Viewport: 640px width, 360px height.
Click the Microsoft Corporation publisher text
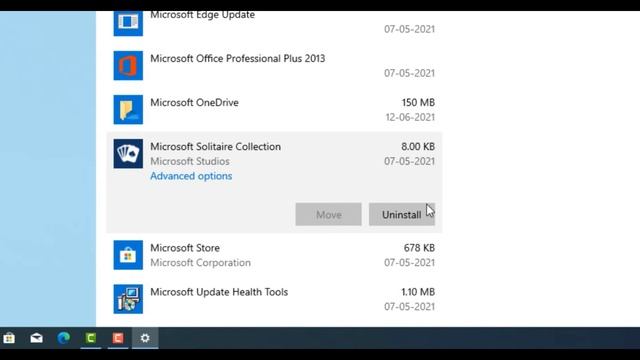200,262
